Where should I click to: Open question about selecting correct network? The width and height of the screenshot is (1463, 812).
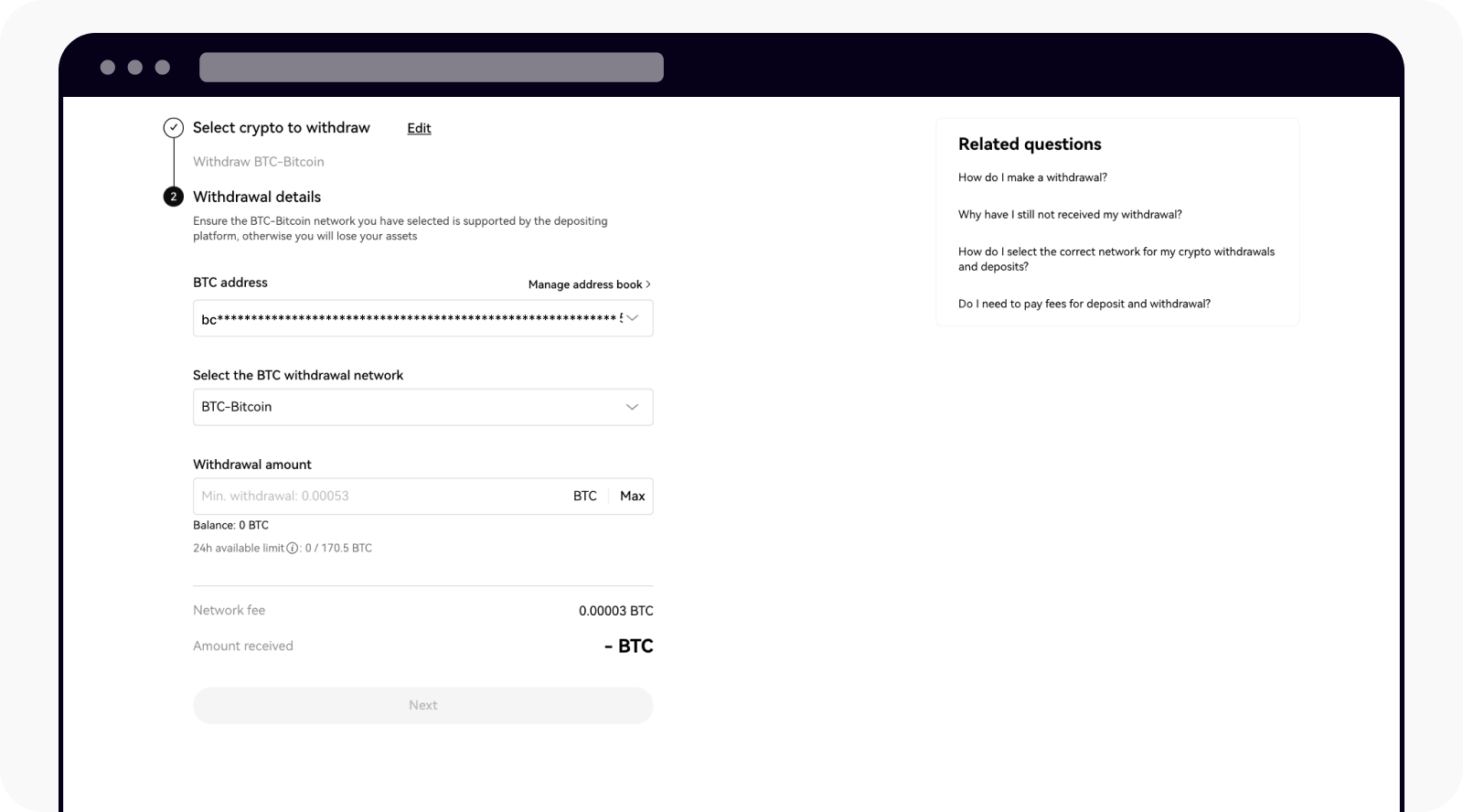pos(1116,259)
